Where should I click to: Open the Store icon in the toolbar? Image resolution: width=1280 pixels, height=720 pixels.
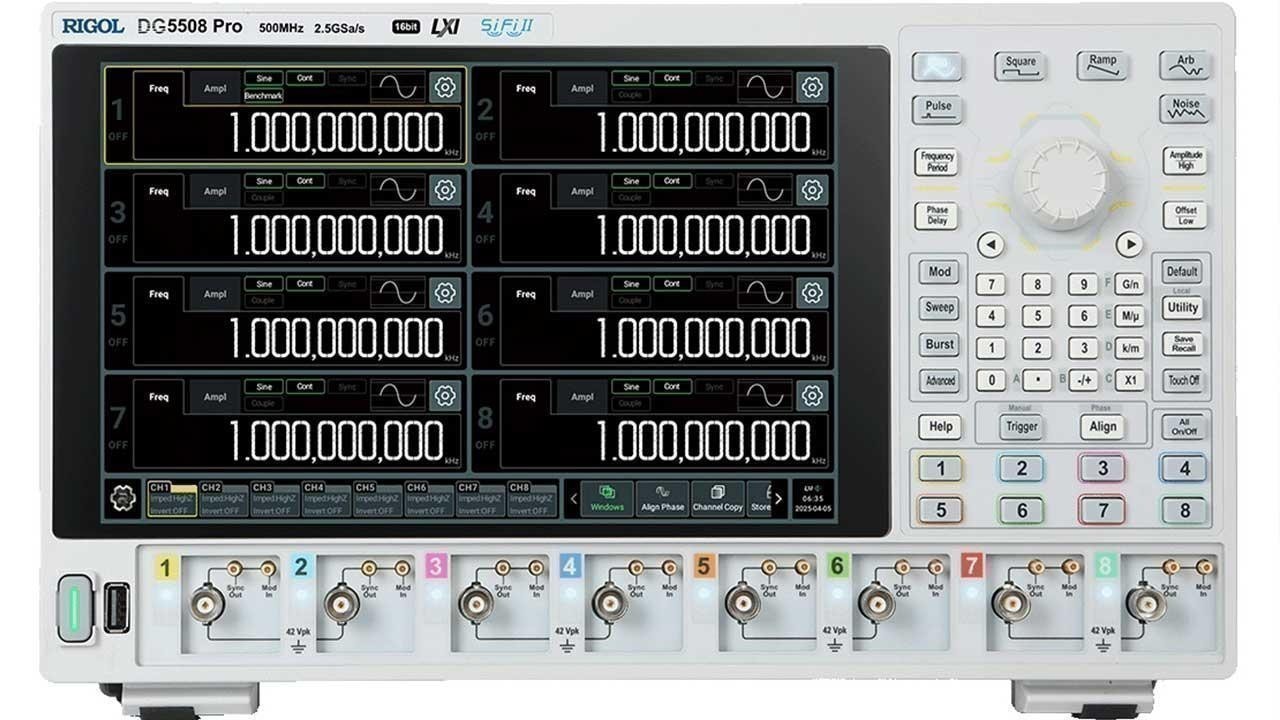coord(763,500)
